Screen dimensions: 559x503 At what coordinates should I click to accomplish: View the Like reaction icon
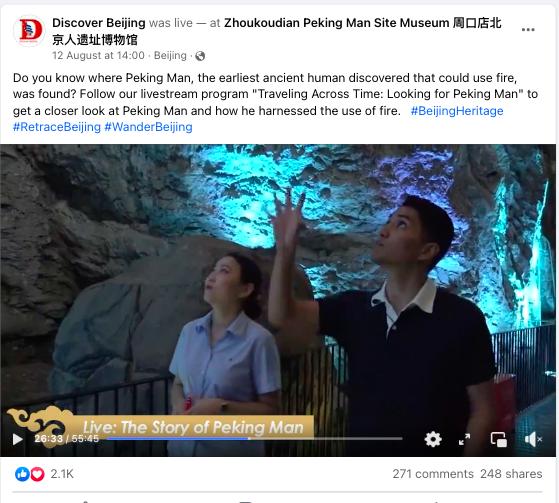(22, 474)
